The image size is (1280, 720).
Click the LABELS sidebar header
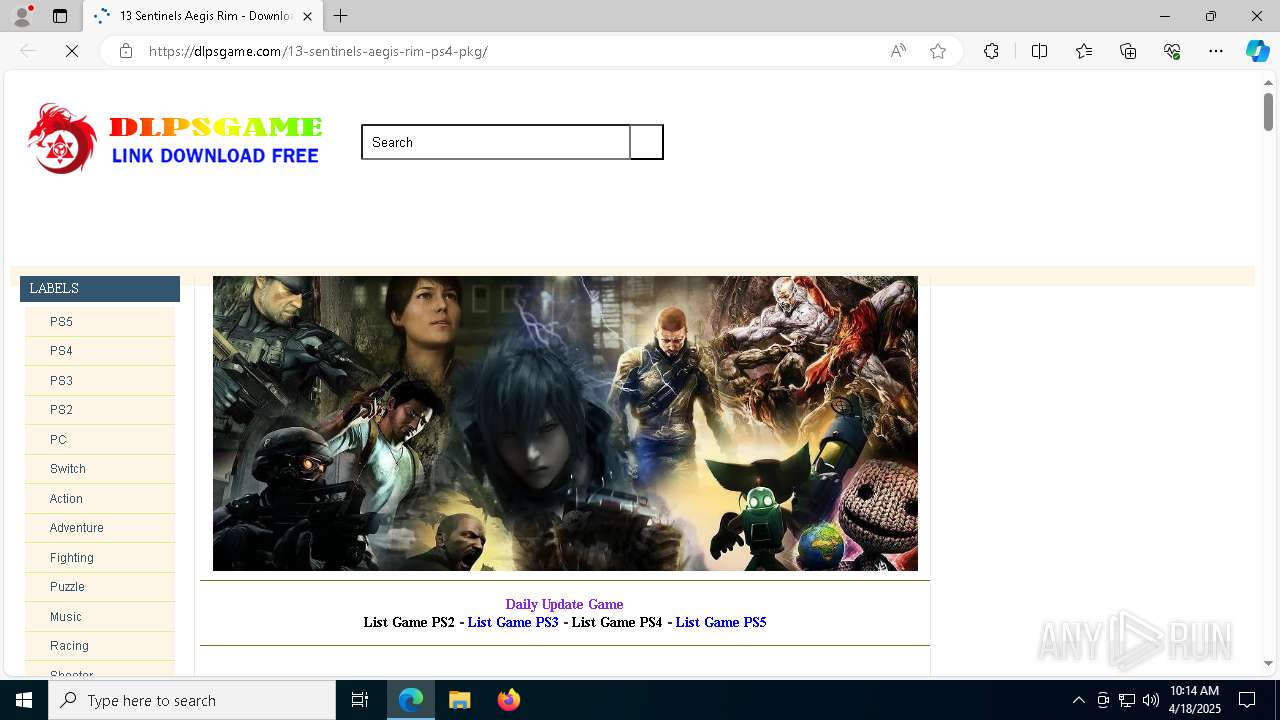pyautogui.click(x=100, y=288)
